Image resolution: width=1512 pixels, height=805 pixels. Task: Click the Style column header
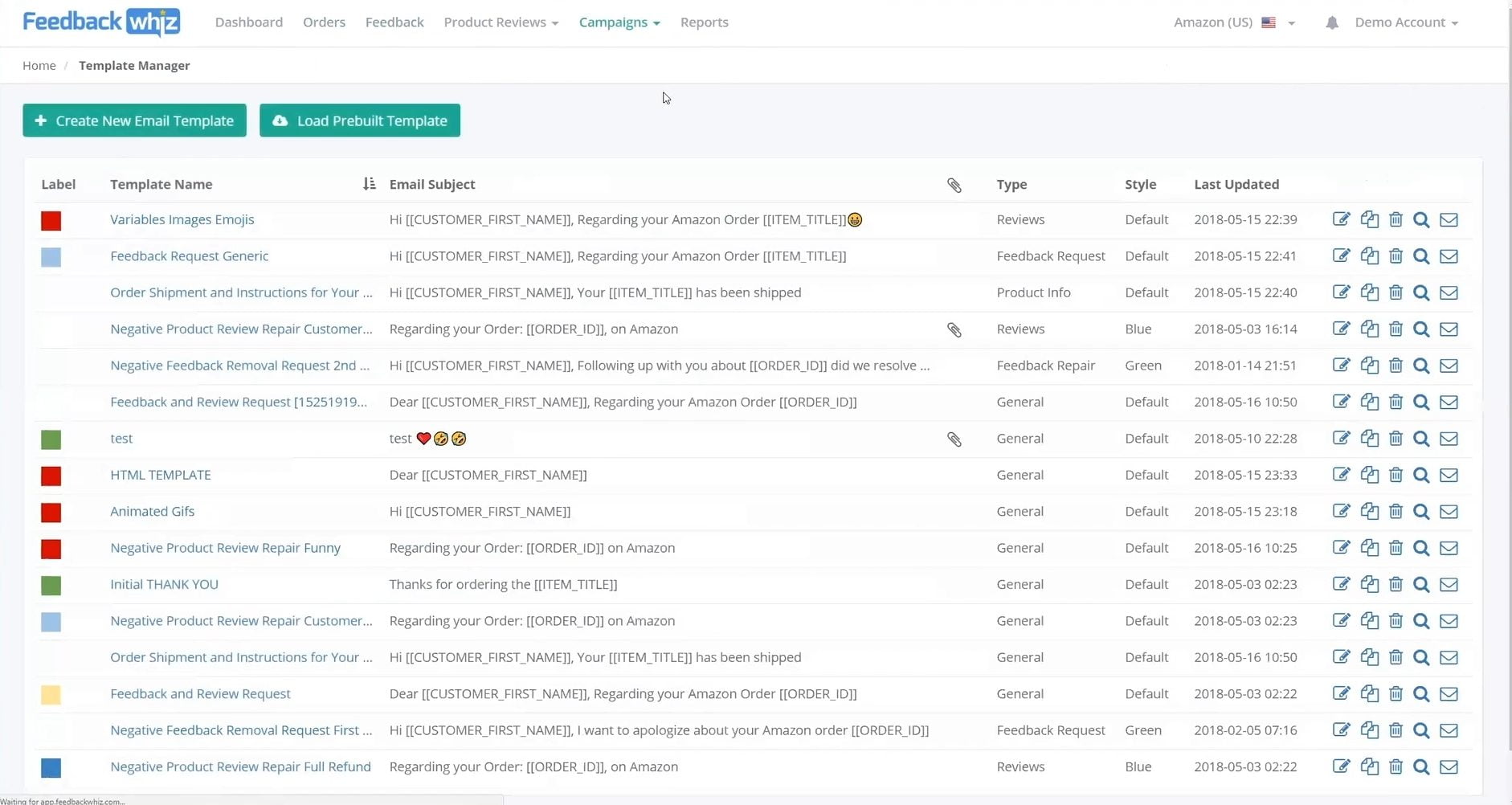tap(1140, 184)
